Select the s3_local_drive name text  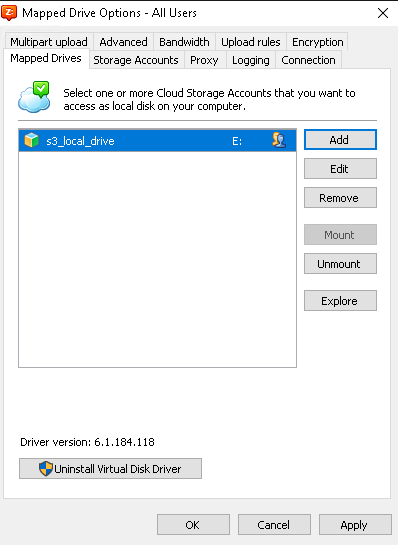click(x=80, y=141)
